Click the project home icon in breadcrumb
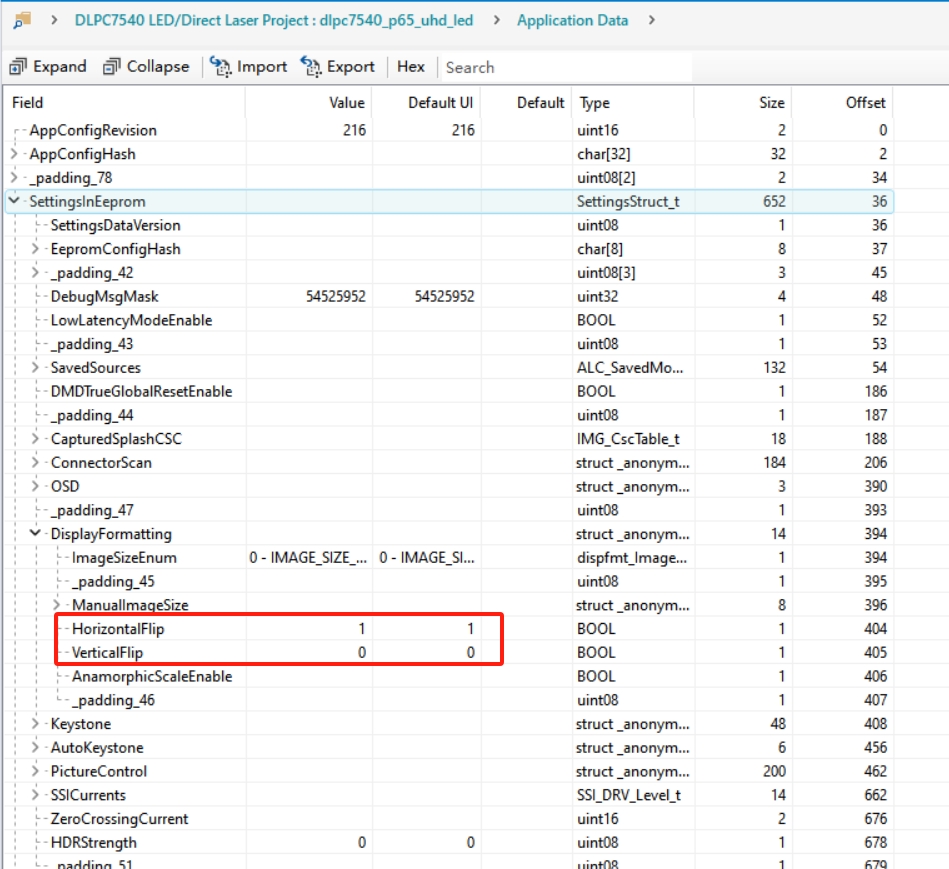 (x=22, y=21)
